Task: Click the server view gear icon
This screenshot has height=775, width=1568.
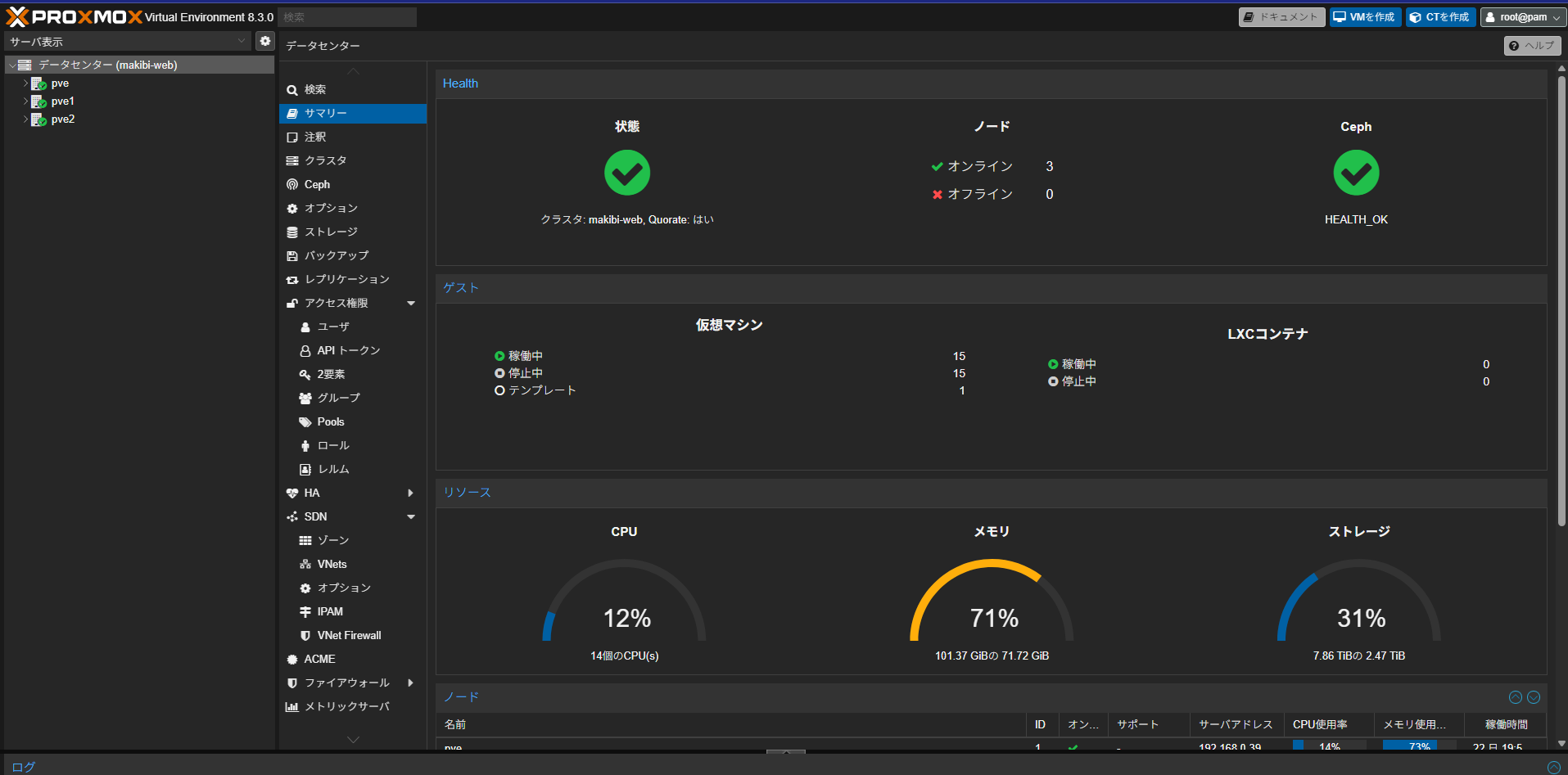Action: tap(264, 40)
